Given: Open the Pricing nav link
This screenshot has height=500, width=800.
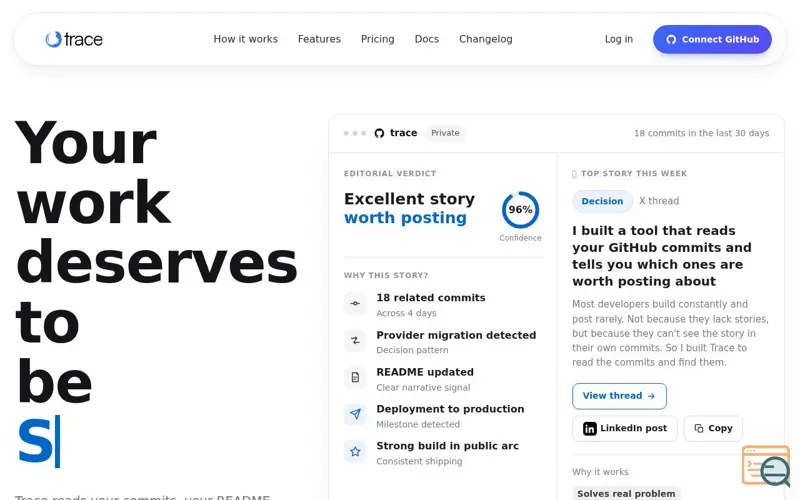Looking at the screenshot, I should pyautogui.click(x=378, y=39).
